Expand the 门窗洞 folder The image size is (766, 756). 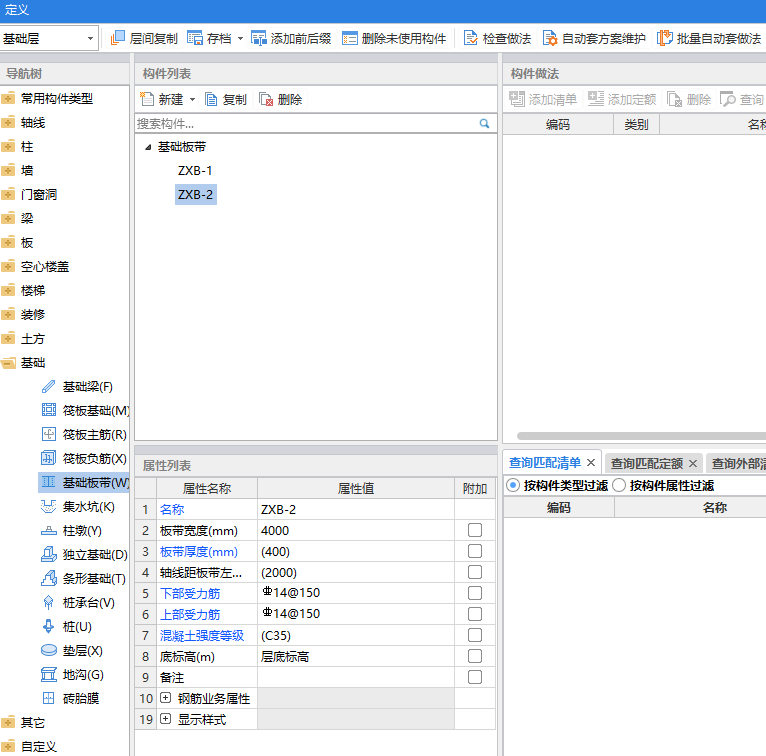(8, 194)
